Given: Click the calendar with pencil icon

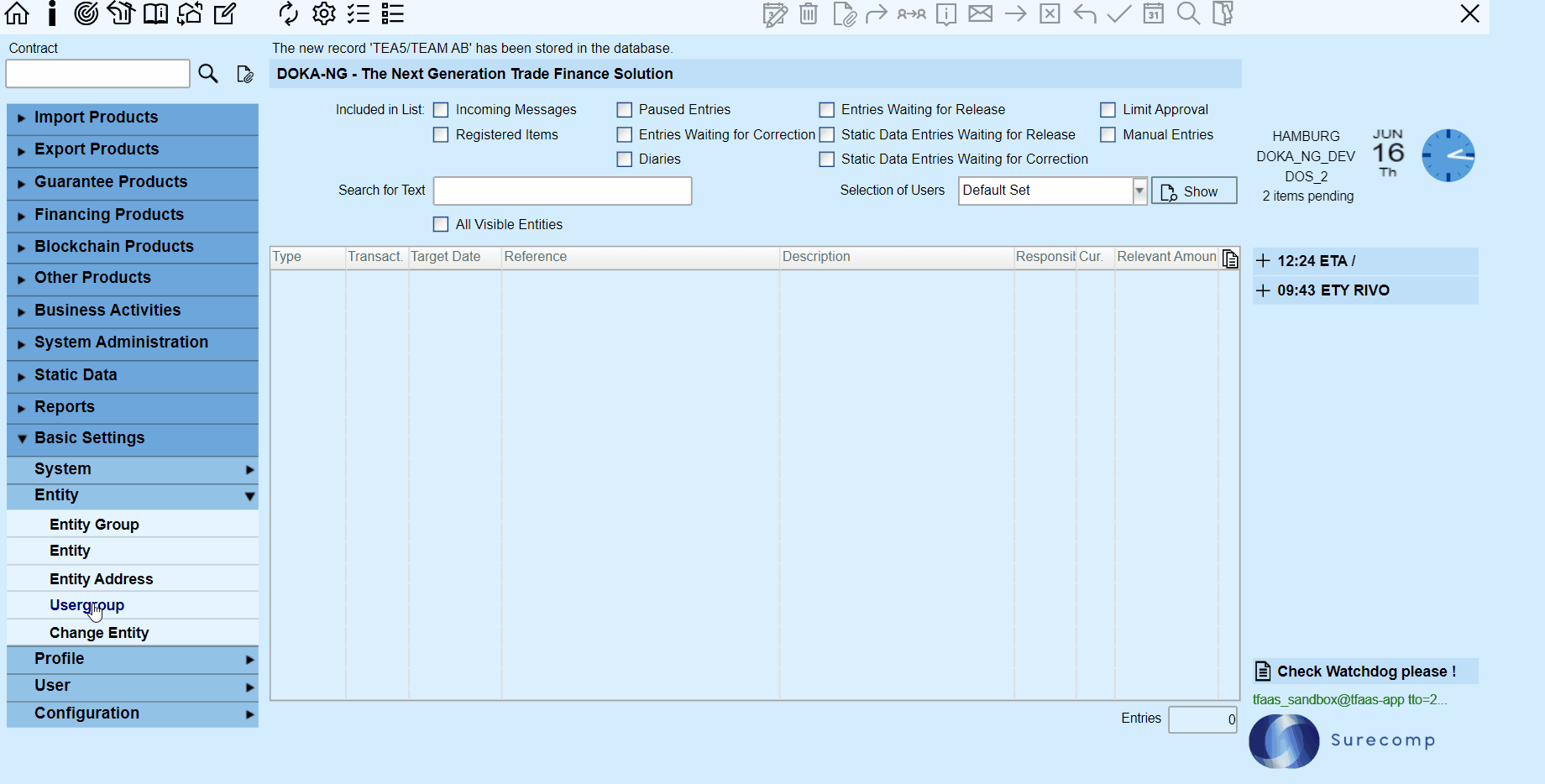Looking at the screenshot, I should [x=774, y=14].
